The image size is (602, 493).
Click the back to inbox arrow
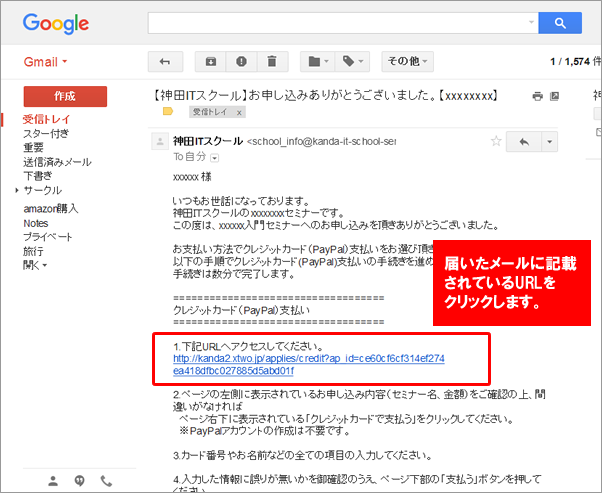point(165,61)
